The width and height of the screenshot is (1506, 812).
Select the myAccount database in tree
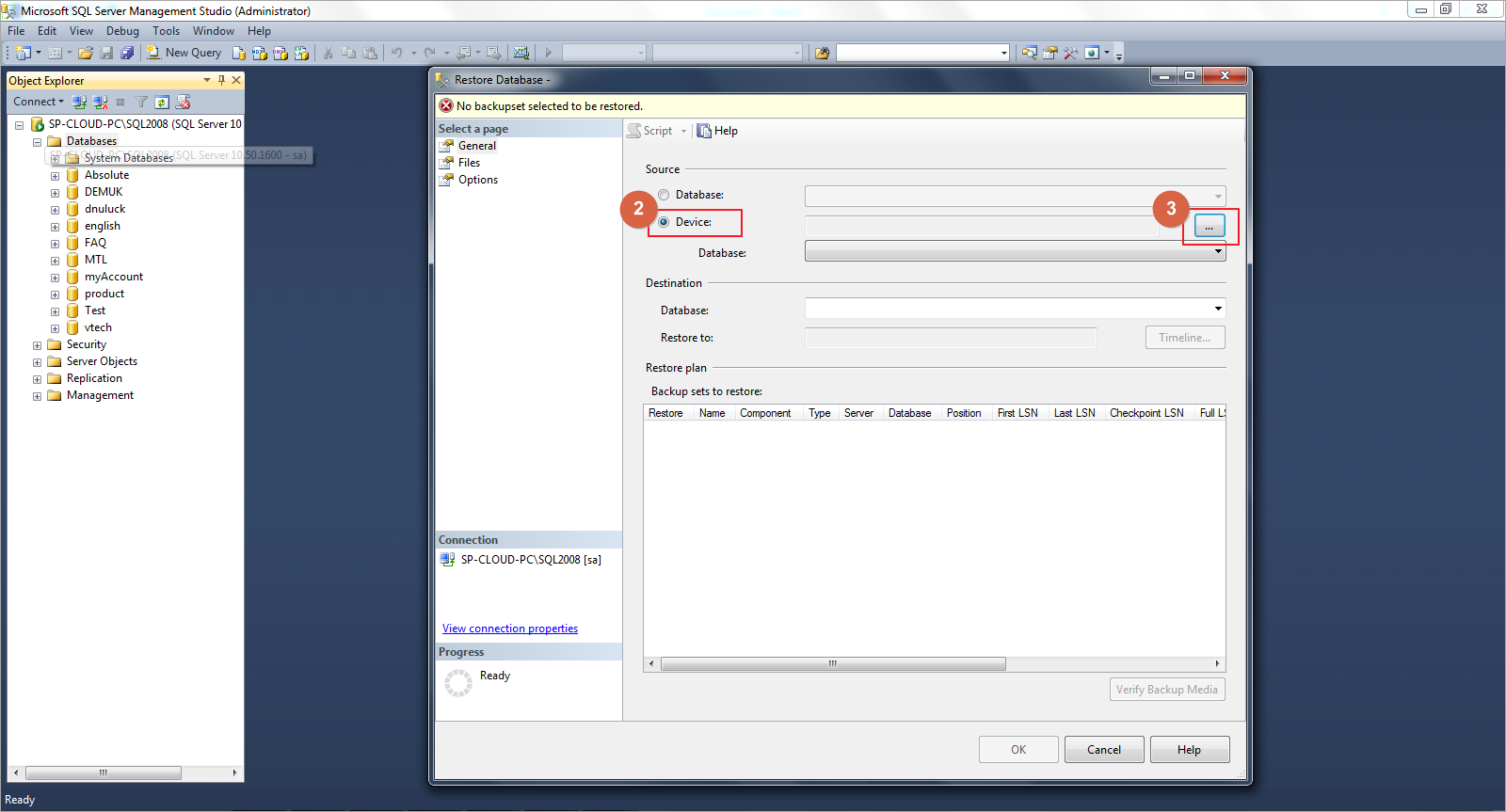click(x=114, y=277)
